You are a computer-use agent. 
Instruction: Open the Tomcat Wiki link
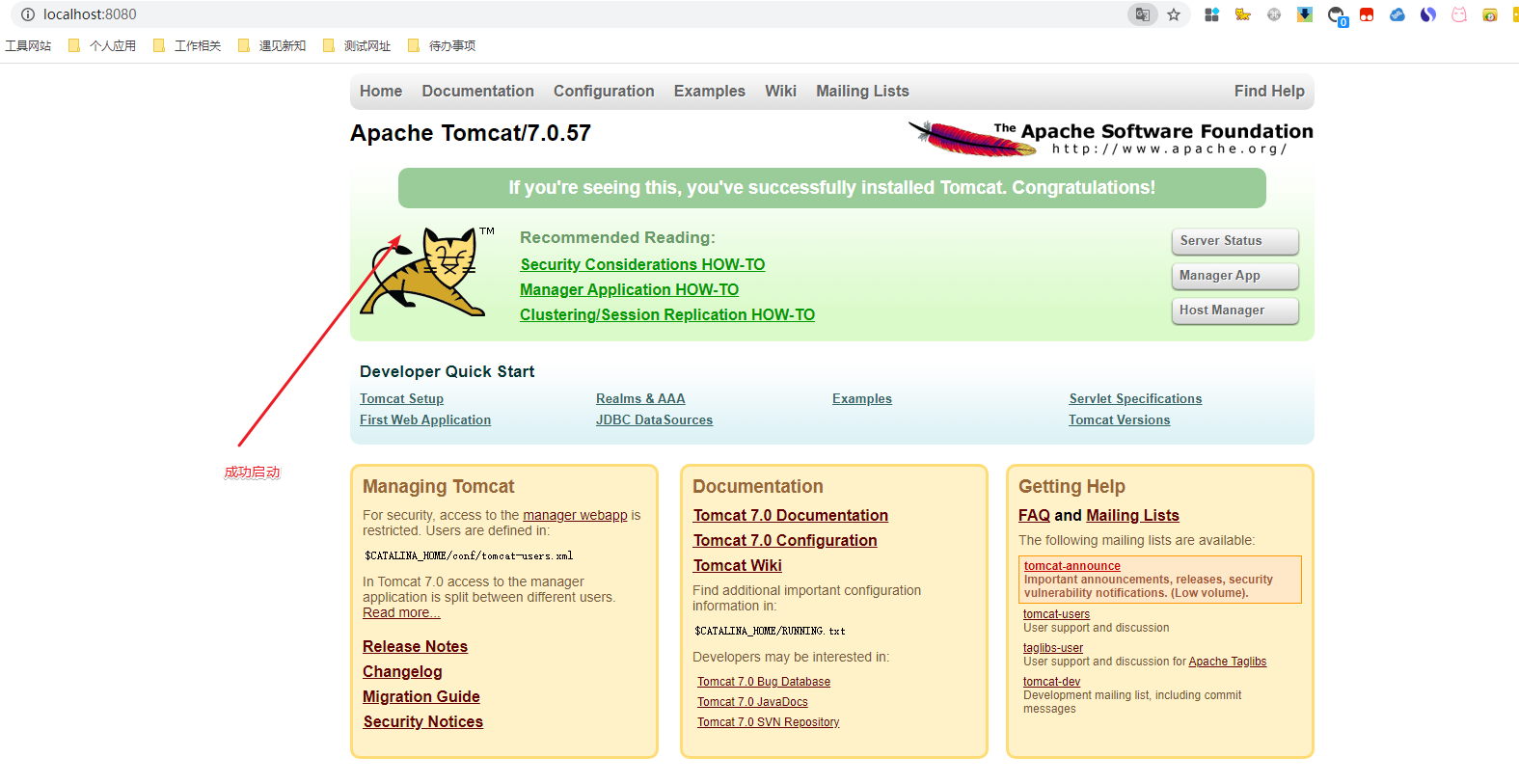coord(737,566)
